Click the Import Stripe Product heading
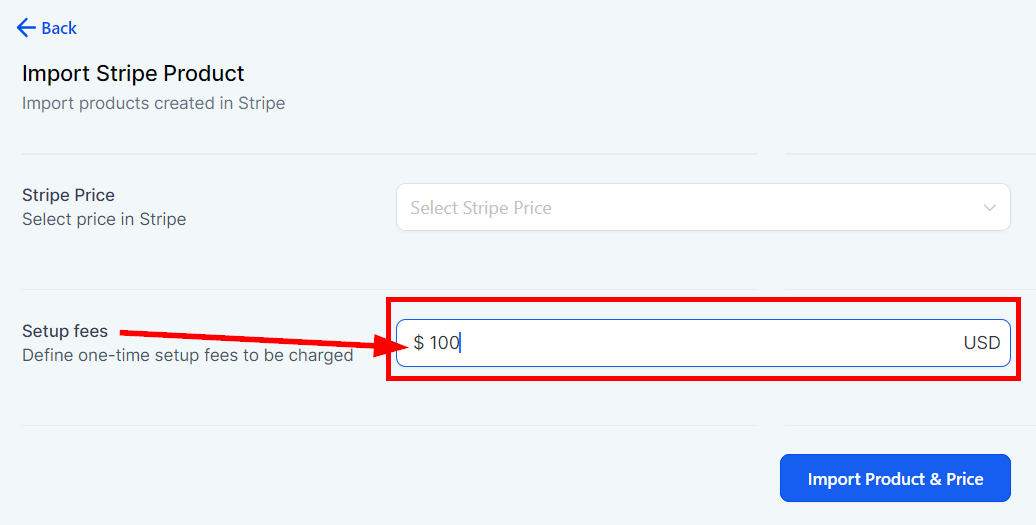1036x525 pixels. 133,73
